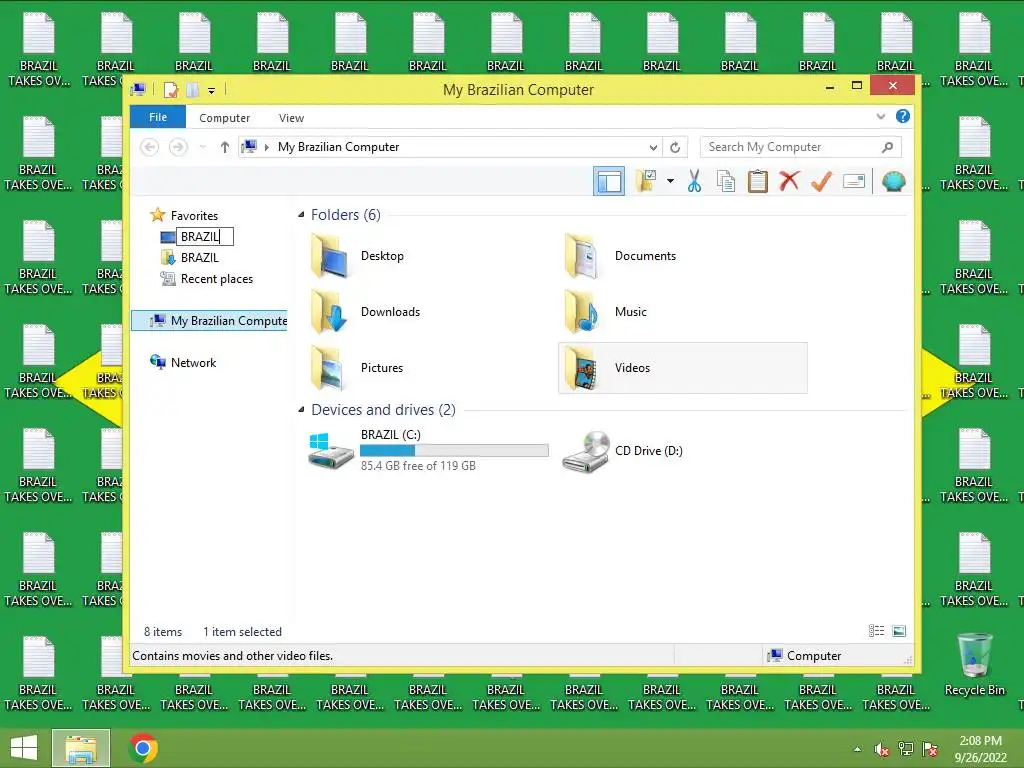The height and width of the screenshot is (768, 1024).
Task: Click '85.4 GB free of 119 GB' text
Action: tap(418, 466)
